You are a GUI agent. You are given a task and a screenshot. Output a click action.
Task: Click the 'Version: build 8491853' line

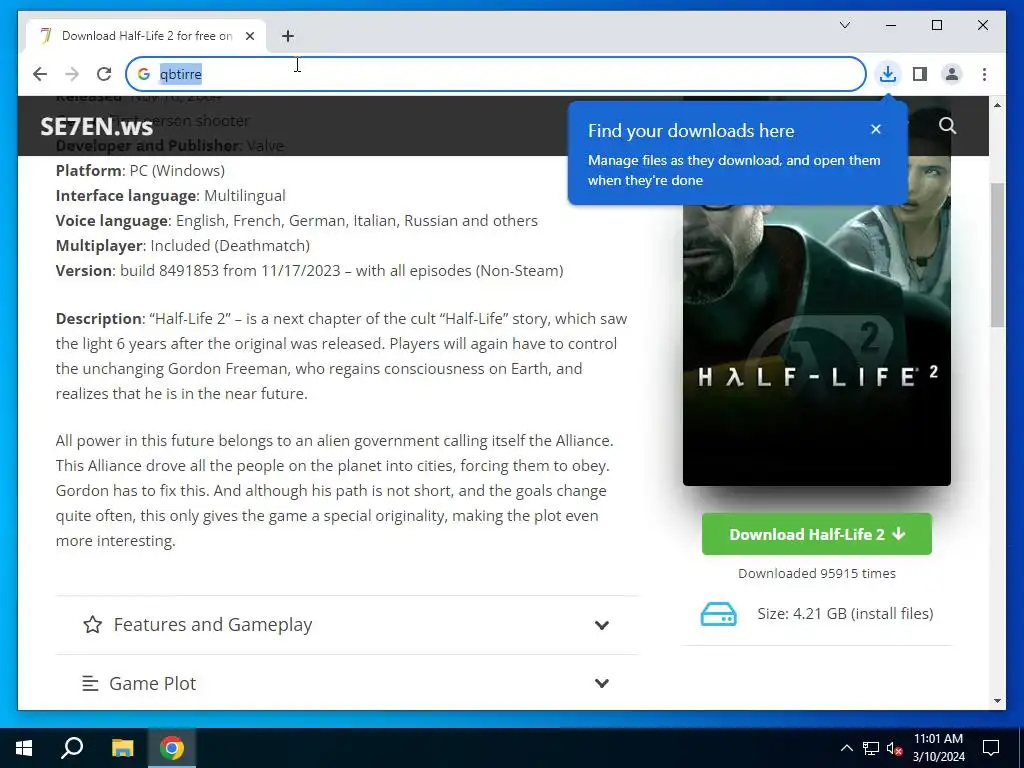[310, 271]
